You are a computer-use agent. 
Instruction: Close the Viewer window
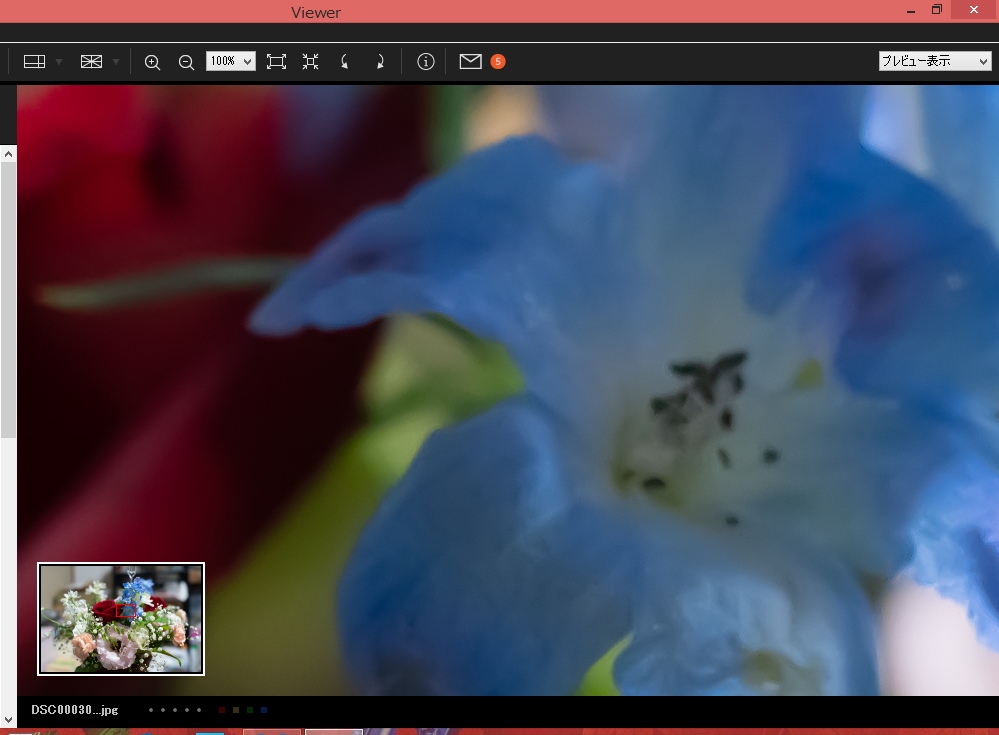[x=974, y=9]
